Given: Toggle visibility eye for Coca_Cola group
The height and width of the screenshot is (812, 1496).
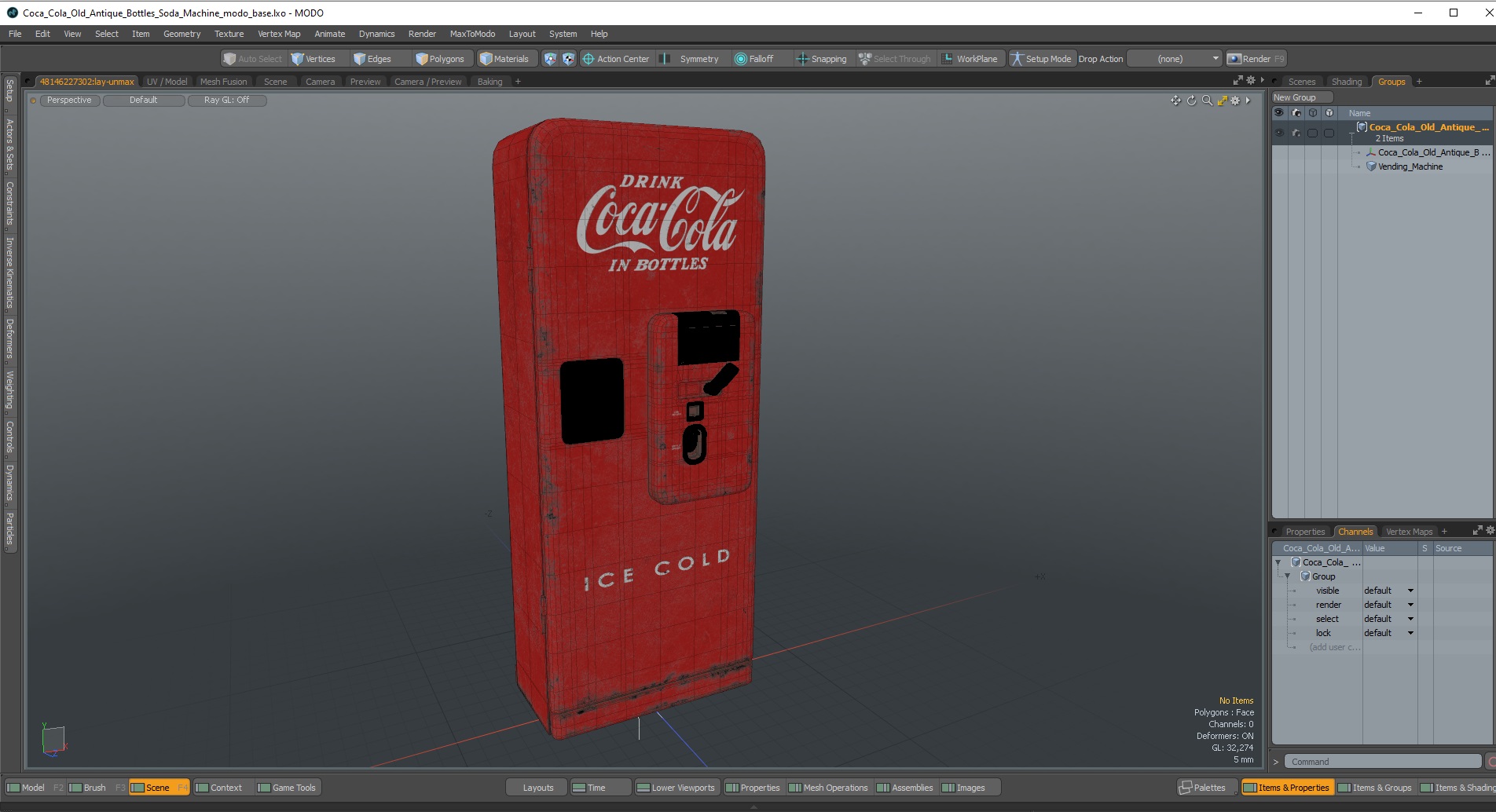Looking at the screenshot, I should (x=1279, y=133).
